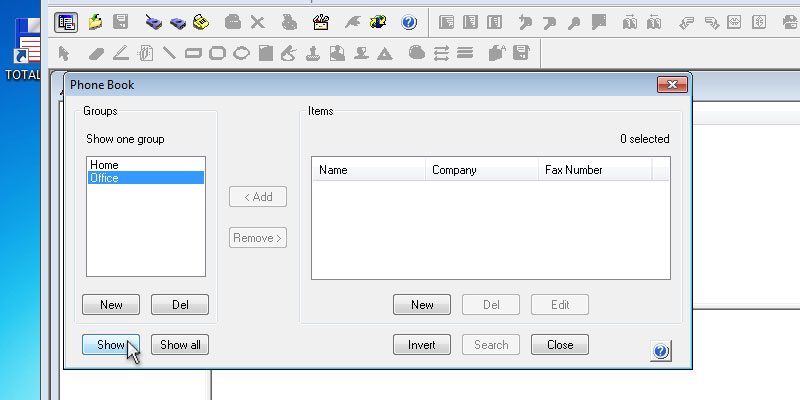
Task: Create a new group with the Groups New button
Action: pyautogui.click(x=111, y=305)
